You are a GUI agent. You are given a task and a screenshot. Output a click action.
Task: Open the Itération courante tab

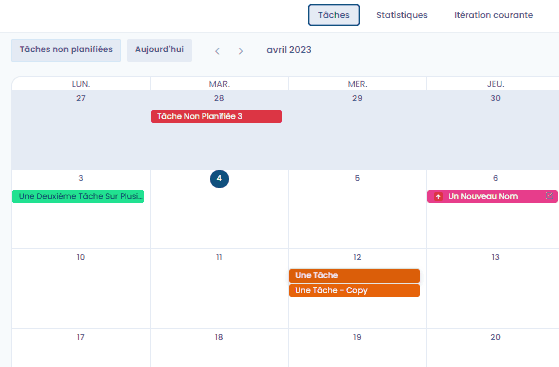pos(493,15)
